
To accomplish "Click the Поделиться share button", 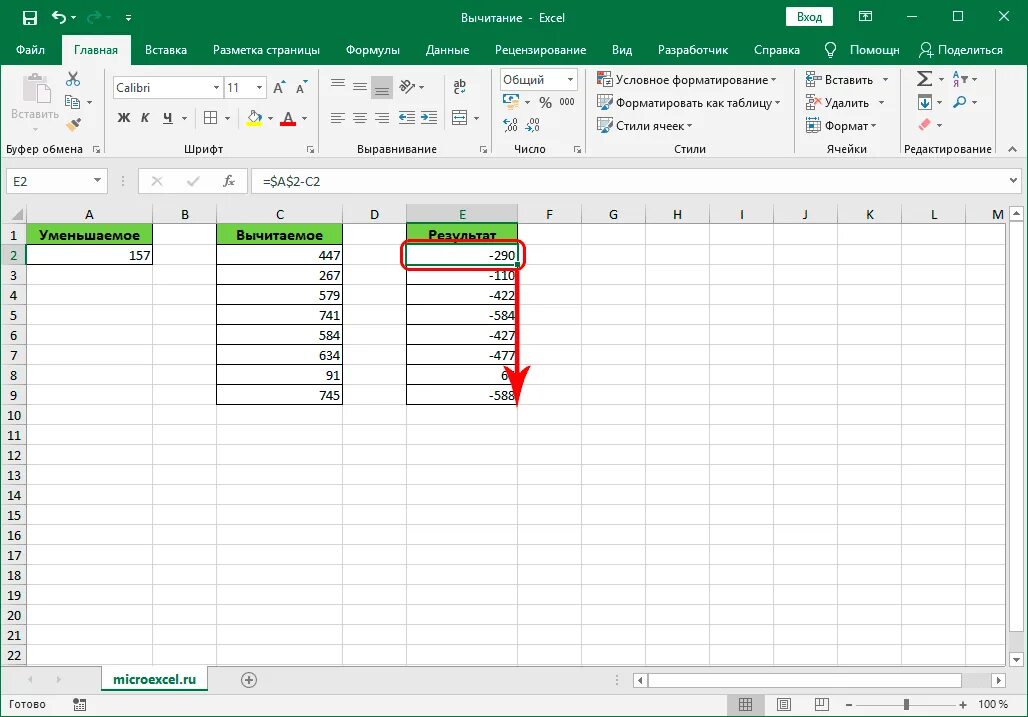I will pyautogui.click(x=961, y=50).
